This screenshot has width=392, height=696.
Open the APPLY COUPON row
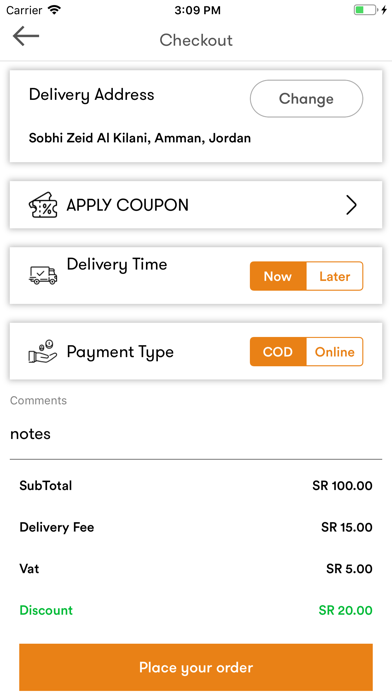click(196, 205)
